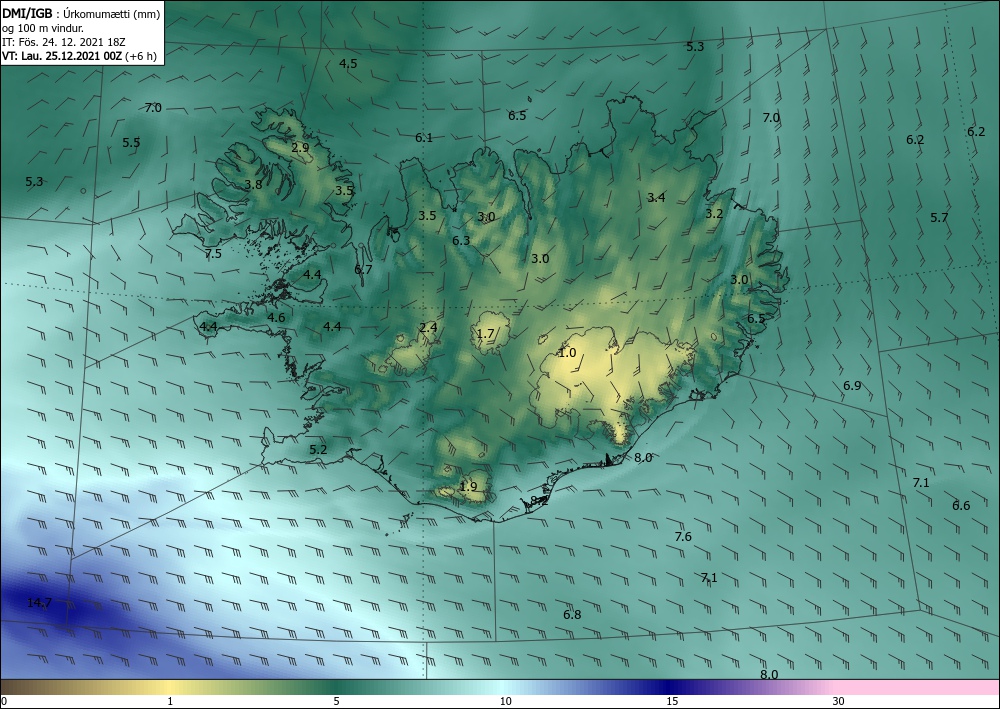Click the color scale at the 0 label
Screen dimensions: 1000x709
pos(4,701)
